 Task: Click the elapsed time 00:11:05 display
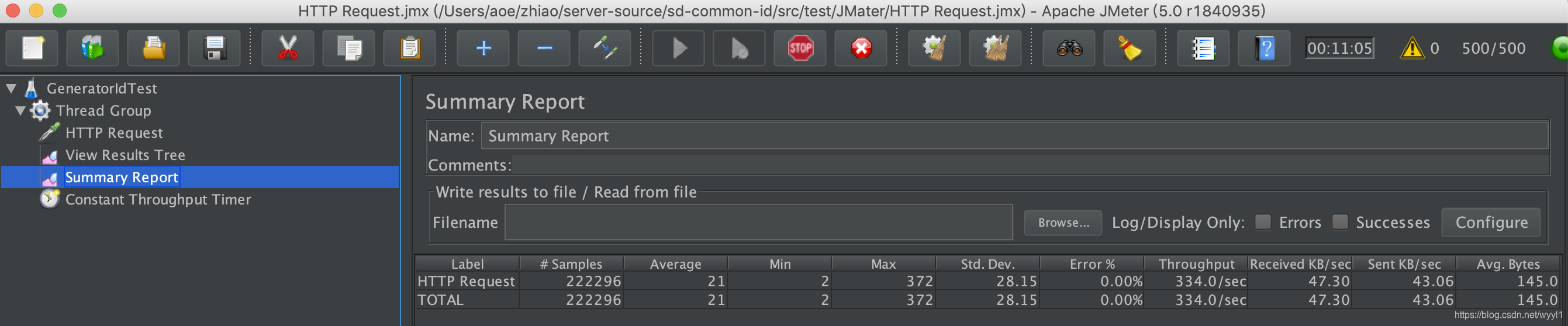point(1339,48)
